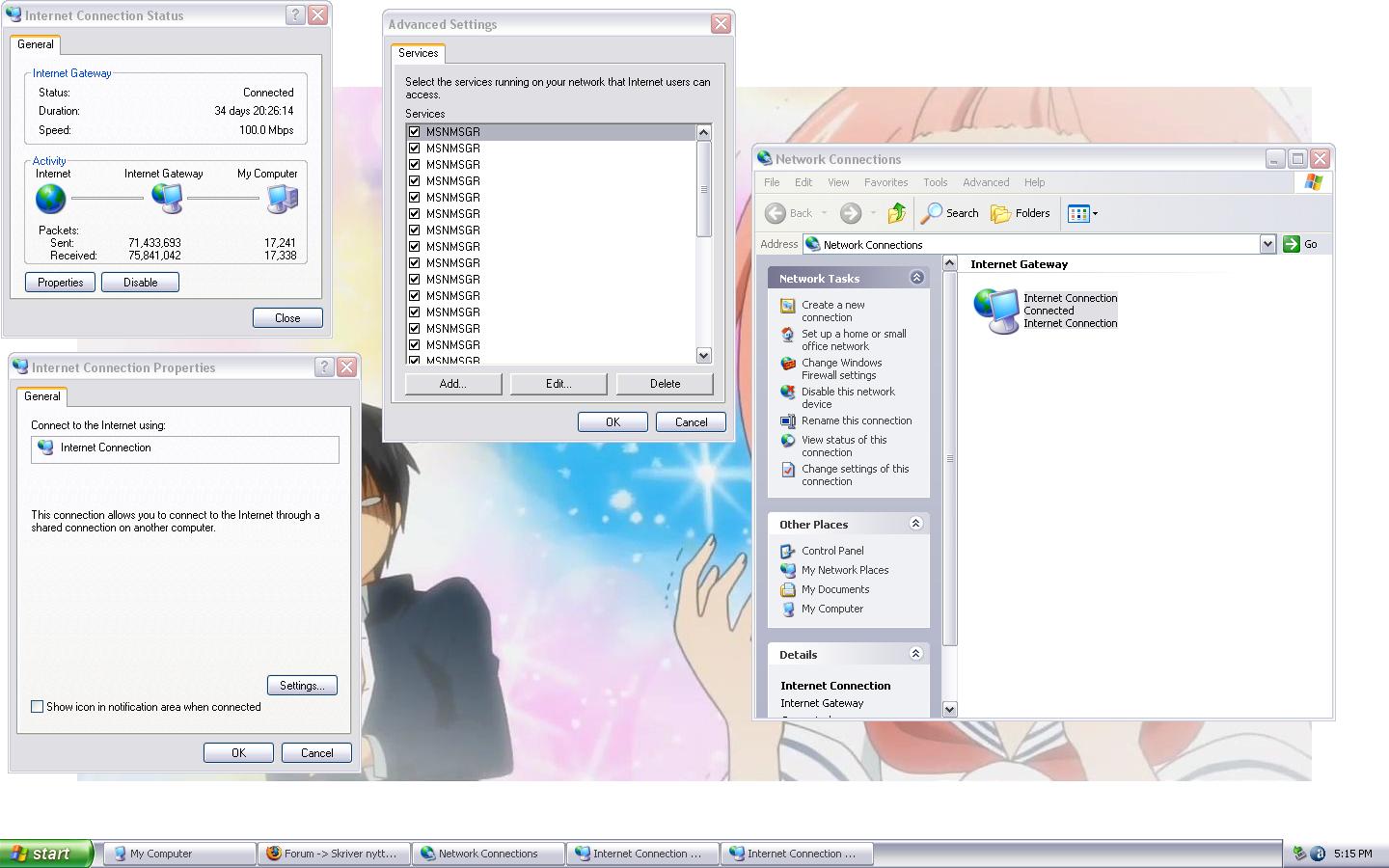Open My Network Places icon in sidebar

[788, 570]
